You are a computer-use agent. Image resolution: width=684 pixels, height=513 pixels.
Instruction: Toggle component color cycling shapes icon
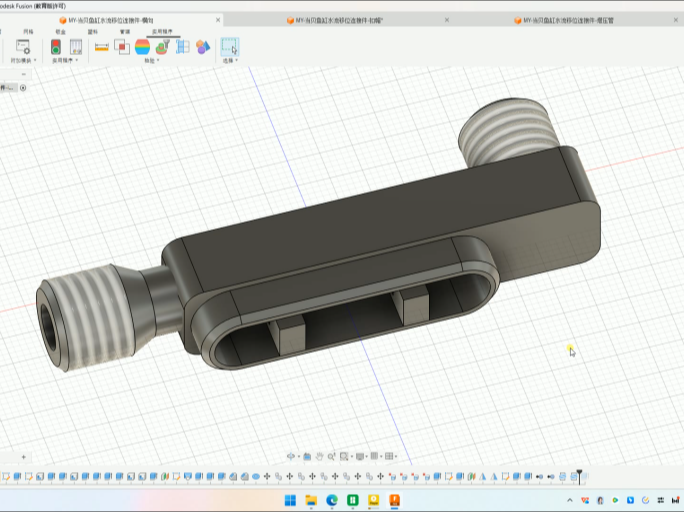click(x=203, y=47)
